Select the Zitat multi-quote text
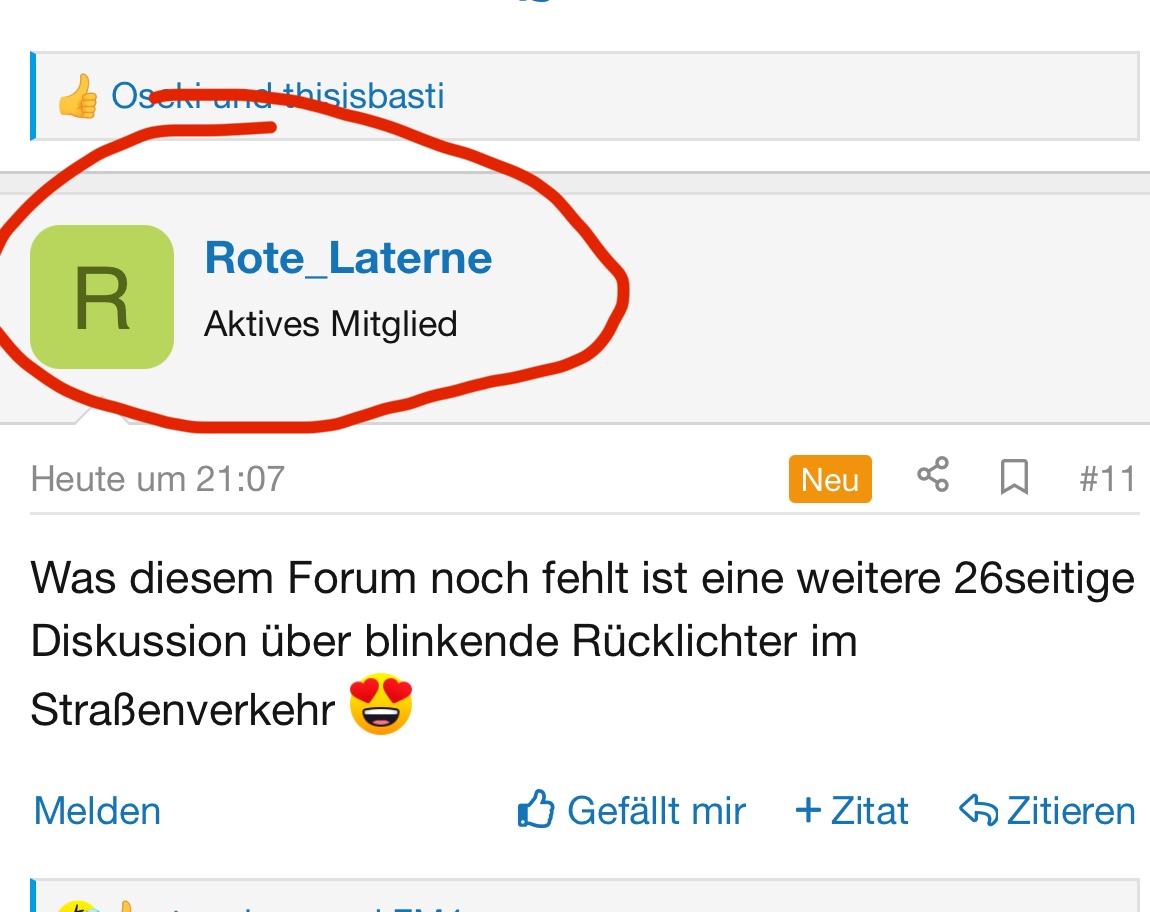This screenshot has width=1150, height=912. 869,810
